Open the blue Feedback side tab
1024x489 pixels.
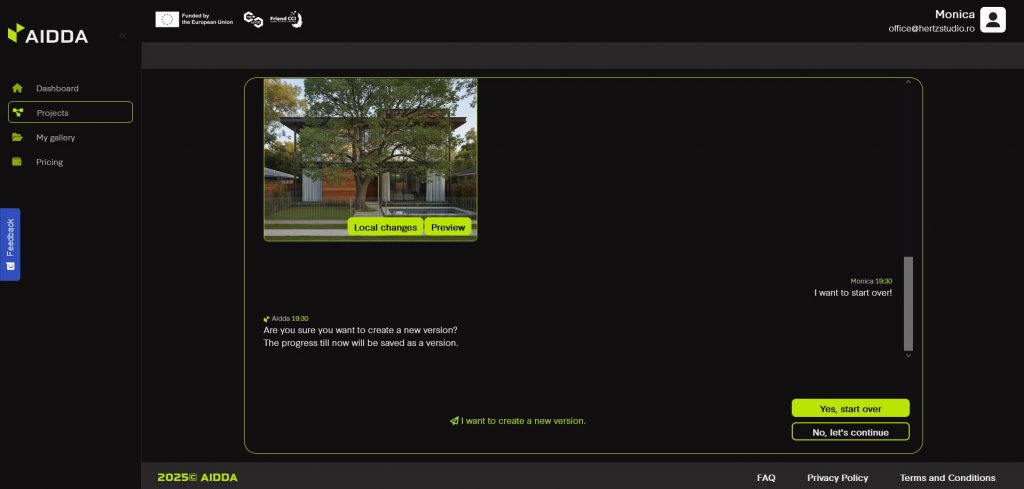(x=10, y=244)
